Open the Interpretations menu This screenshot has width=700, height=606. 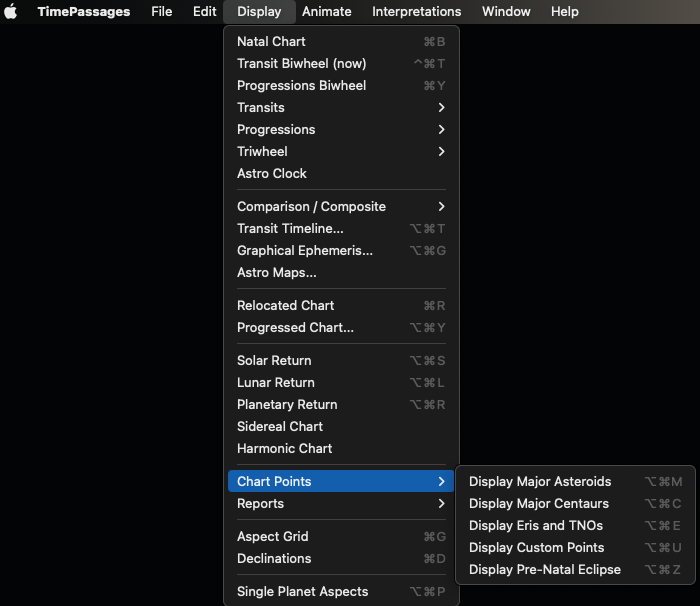[417, 12]
